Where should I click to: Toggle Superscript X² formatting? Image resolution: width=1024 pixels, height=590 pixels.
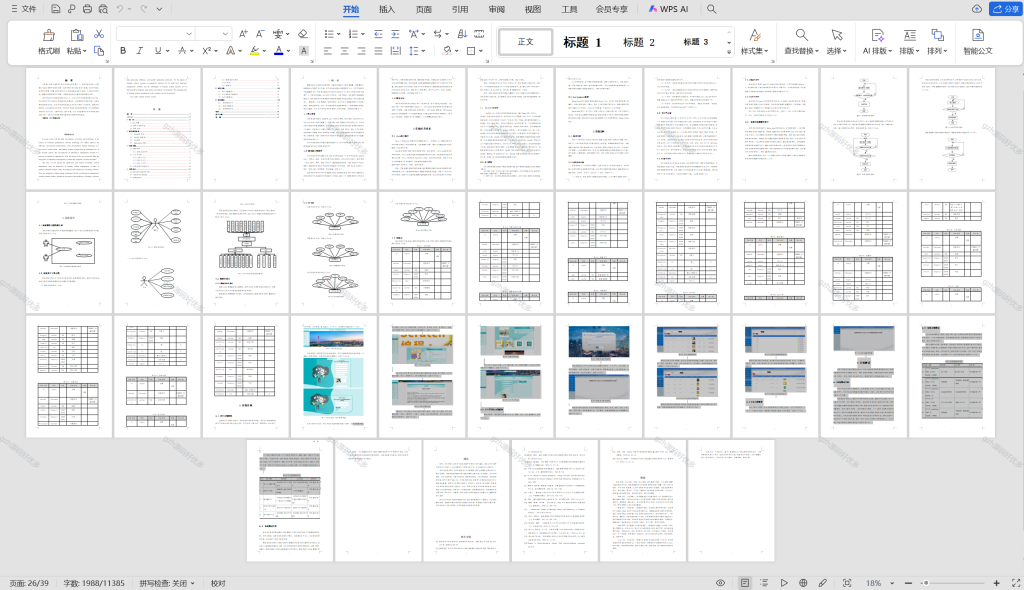(206, 50)
